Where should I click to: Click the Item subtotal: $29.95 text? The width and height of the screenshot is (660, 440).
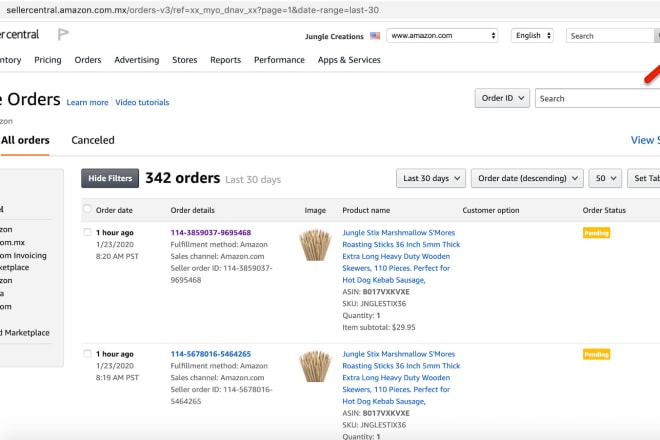point(379,327)
